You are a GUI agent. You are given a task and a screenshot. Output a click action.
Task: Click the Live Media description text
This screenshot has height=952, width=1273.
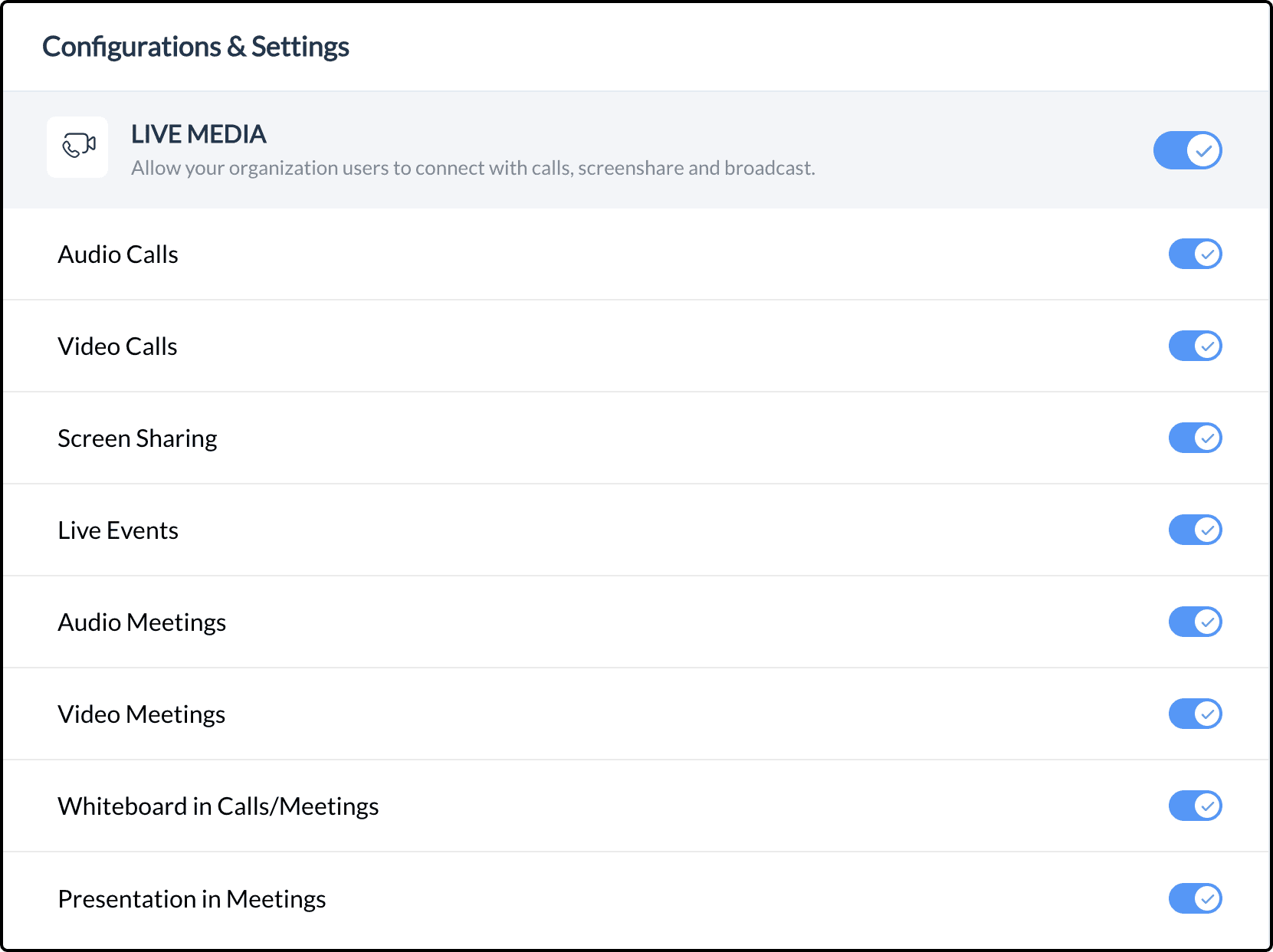(x=473, y=168)
